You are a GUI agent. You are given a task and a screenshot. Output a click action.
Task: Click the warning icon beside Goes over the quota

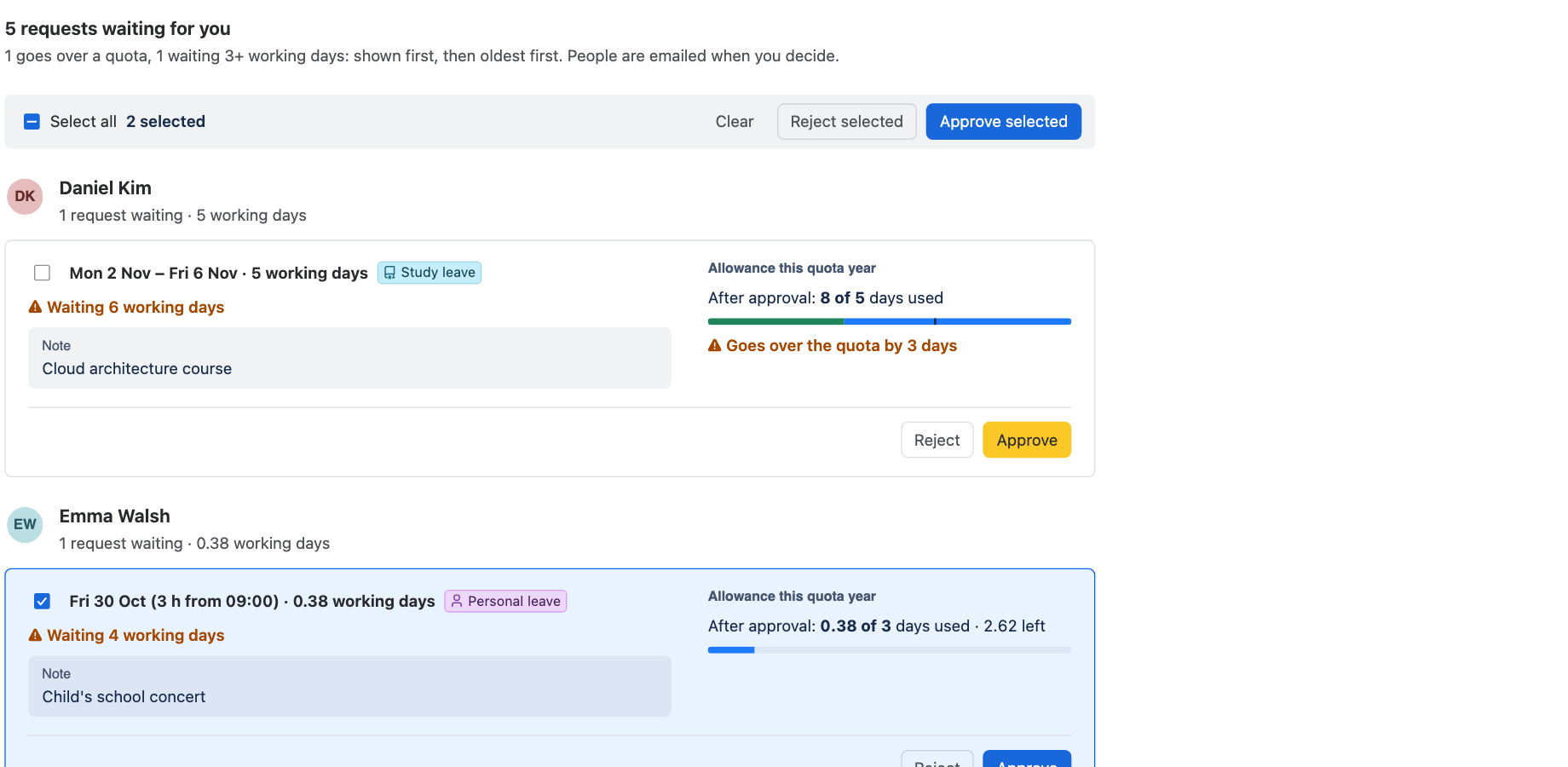coord(715,345)
